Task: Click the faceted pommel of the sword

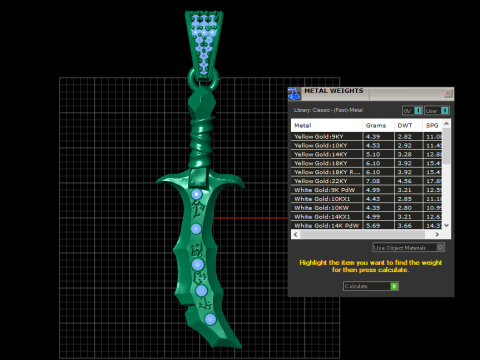Action: [201, 102]
